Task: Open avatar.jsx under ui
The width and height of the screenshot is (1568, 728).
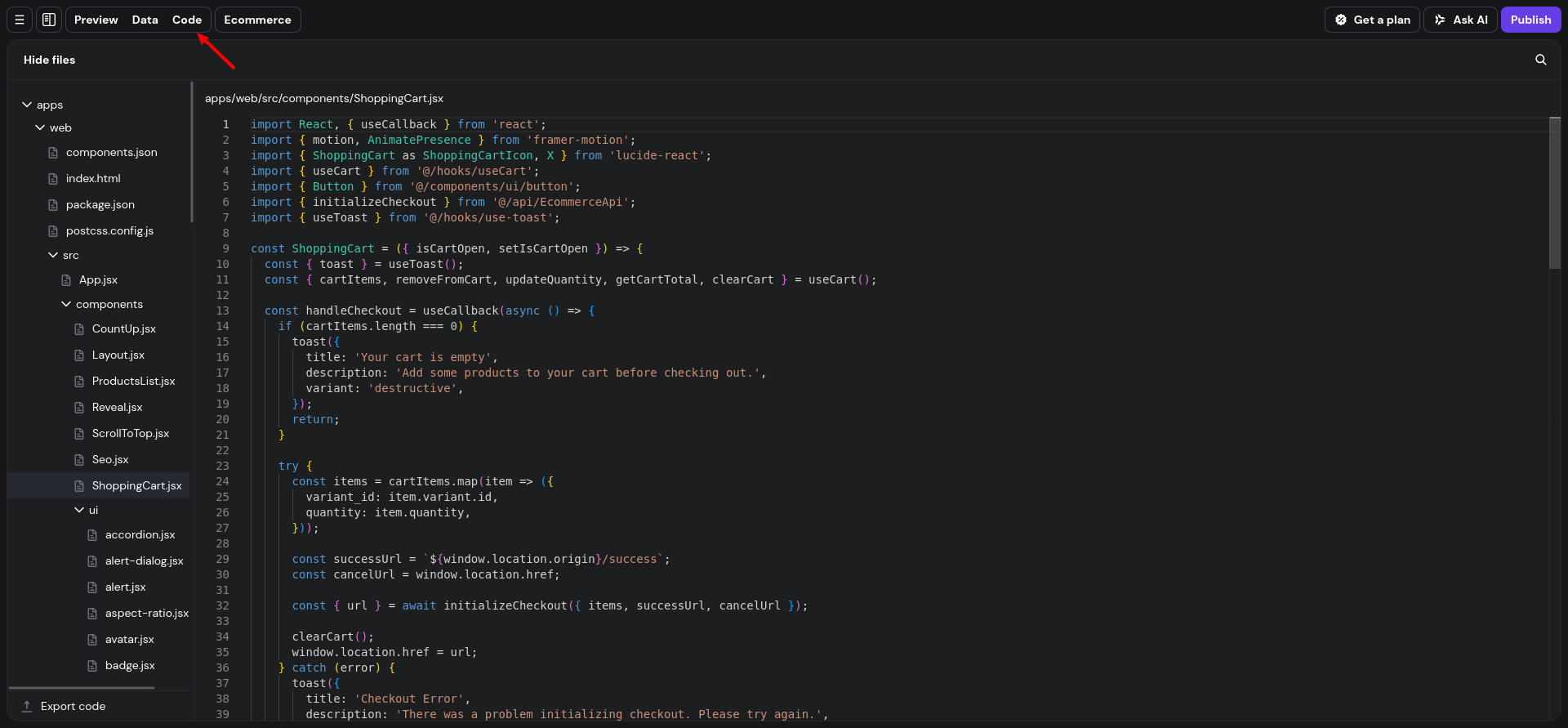Action: (x=129, y=640)
